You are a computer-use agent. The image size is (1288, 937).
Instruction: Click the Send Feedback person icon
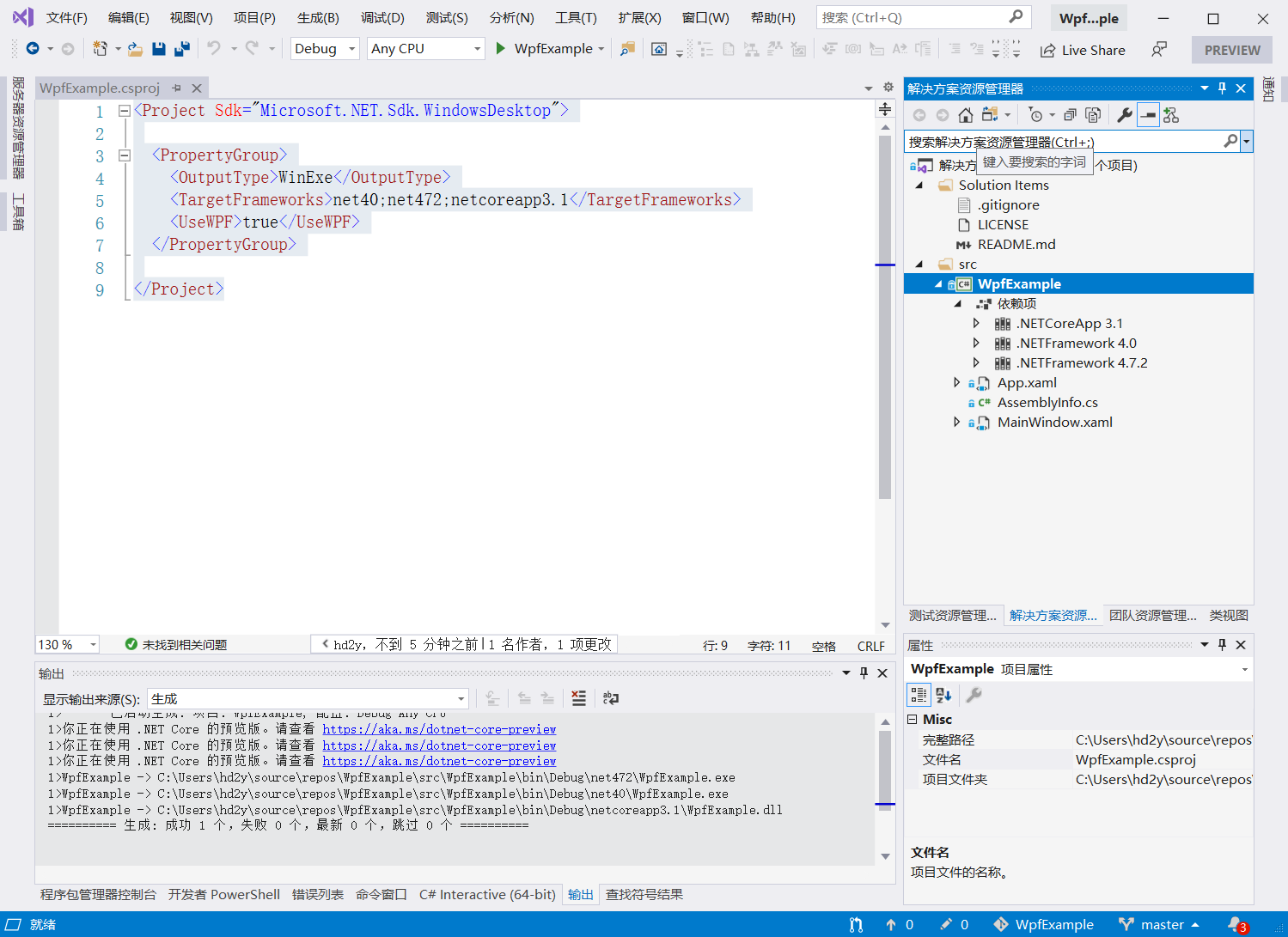(1159, 50)
